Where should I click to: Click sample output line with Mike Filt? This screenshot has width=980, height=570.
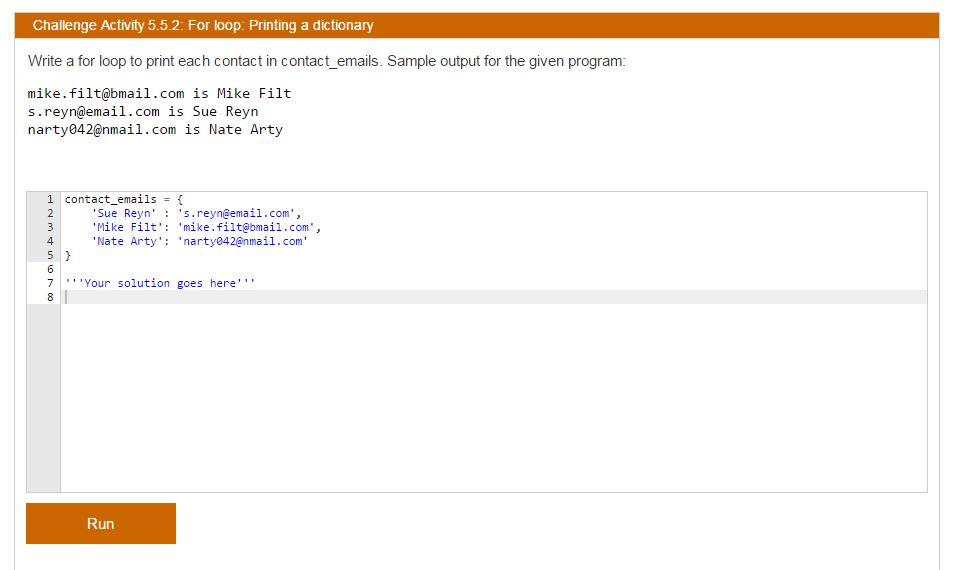pyautogui.click(x=159, y=94)
